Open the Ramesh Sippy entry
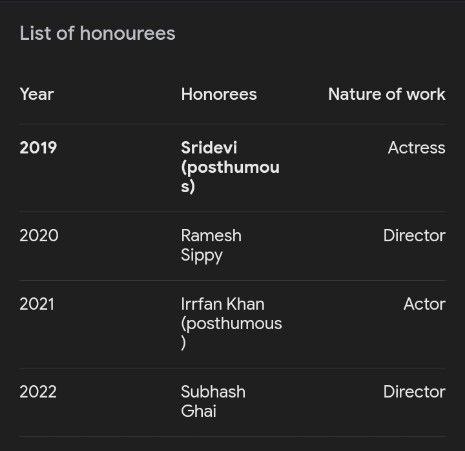The image size is (465, 451). pos(211,245)
